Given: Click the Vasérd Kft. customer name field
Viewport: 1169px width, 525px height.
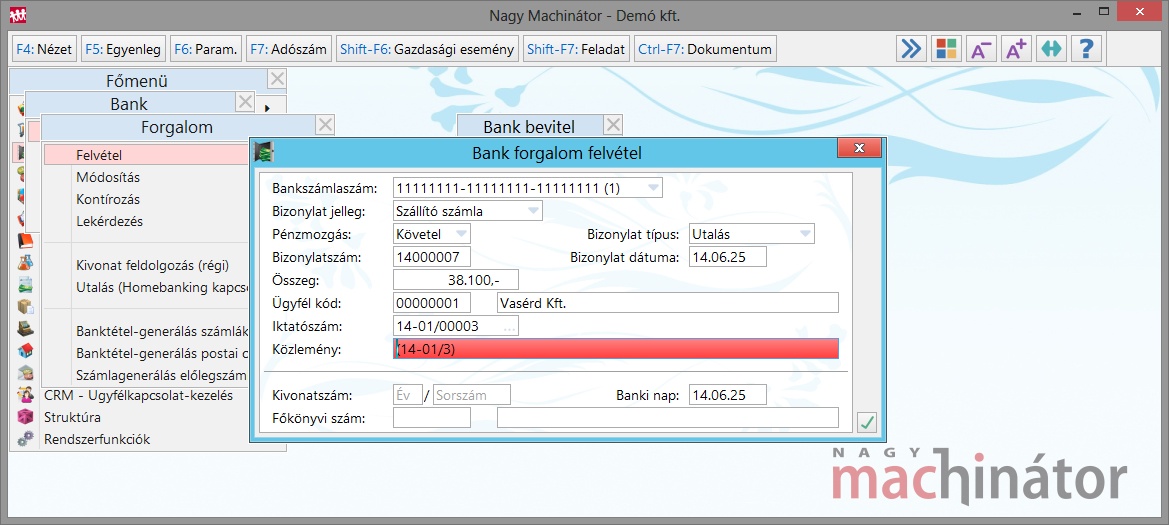Looking at the screenshot, I should click(667, 303).
